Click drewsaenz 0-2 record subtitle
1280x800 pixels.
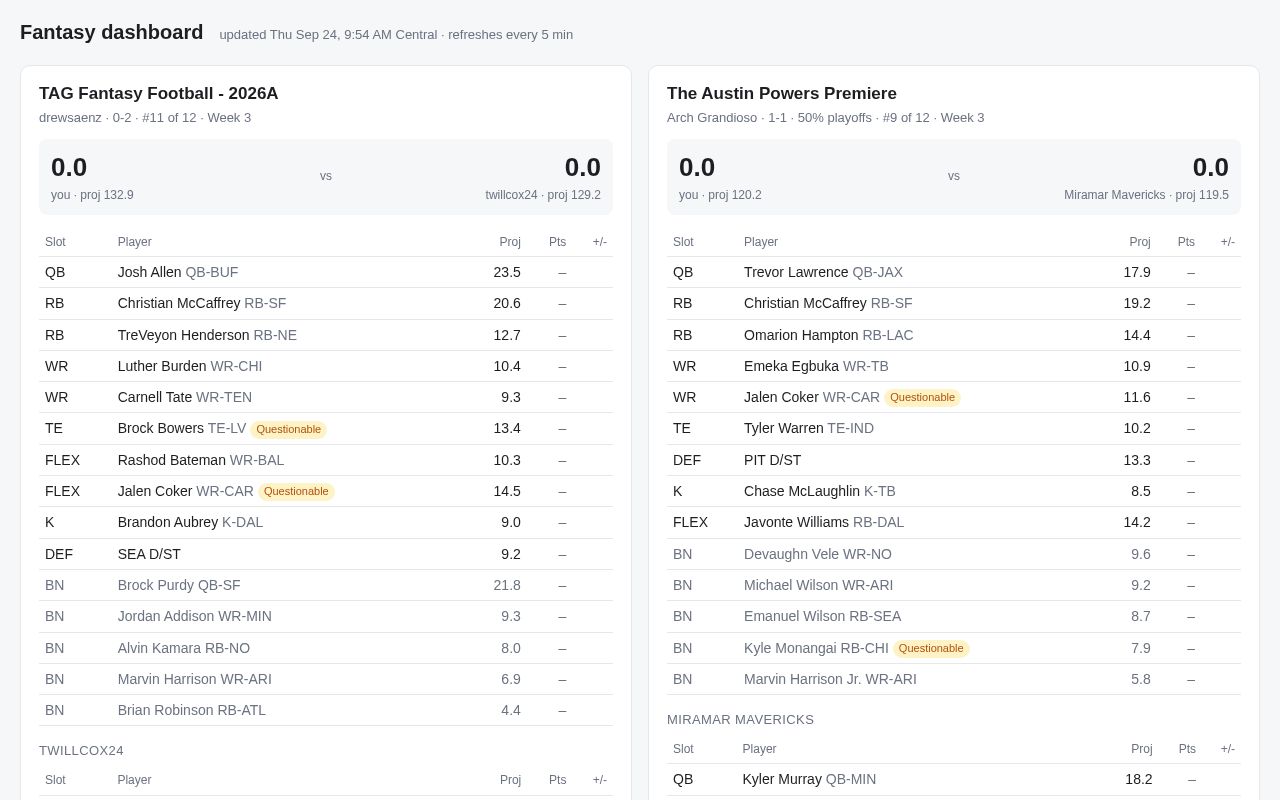pyautogui.click(x=145, y=118)
